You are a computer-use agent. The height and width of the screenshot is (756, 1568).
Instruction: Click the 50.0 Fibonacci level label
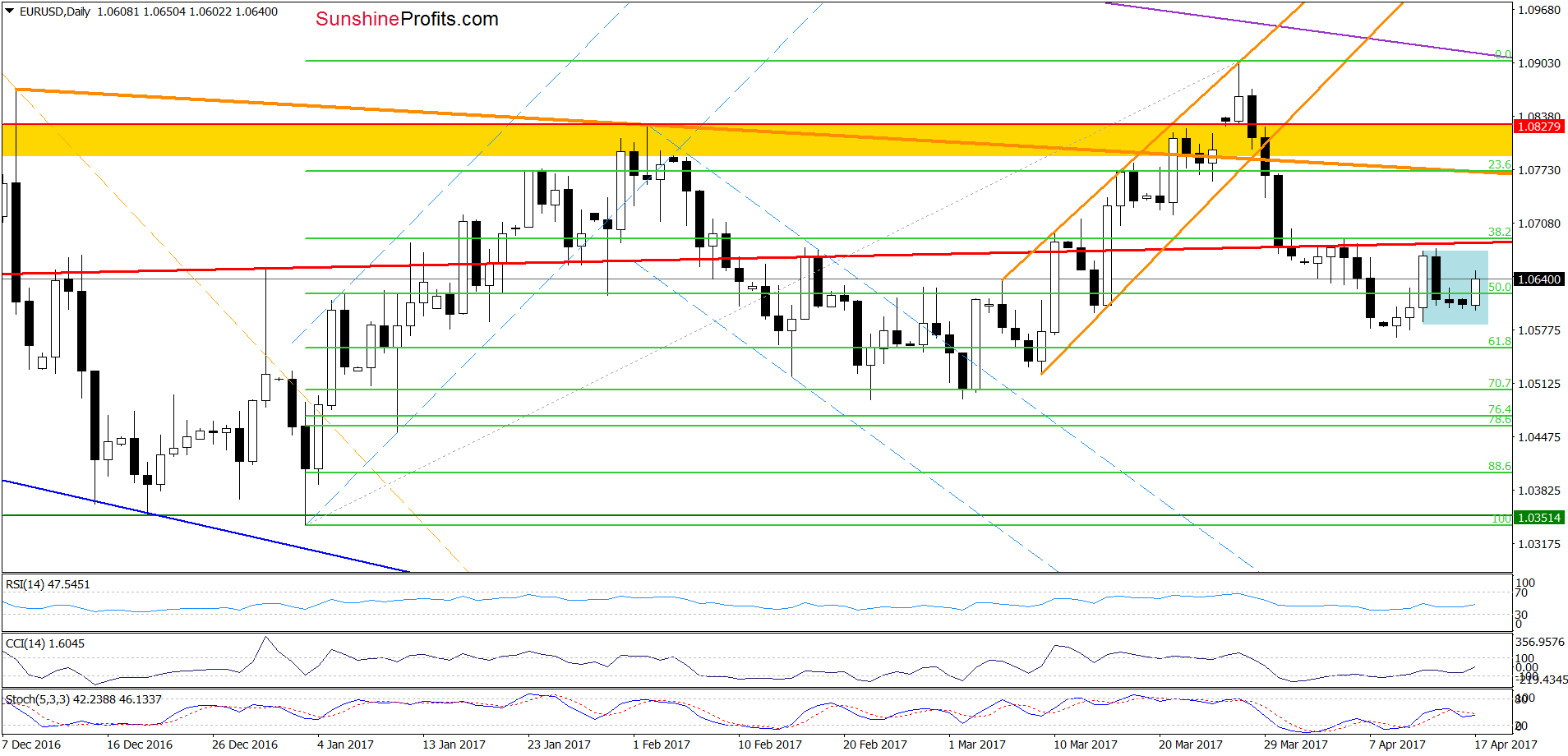pos(1500,287)
